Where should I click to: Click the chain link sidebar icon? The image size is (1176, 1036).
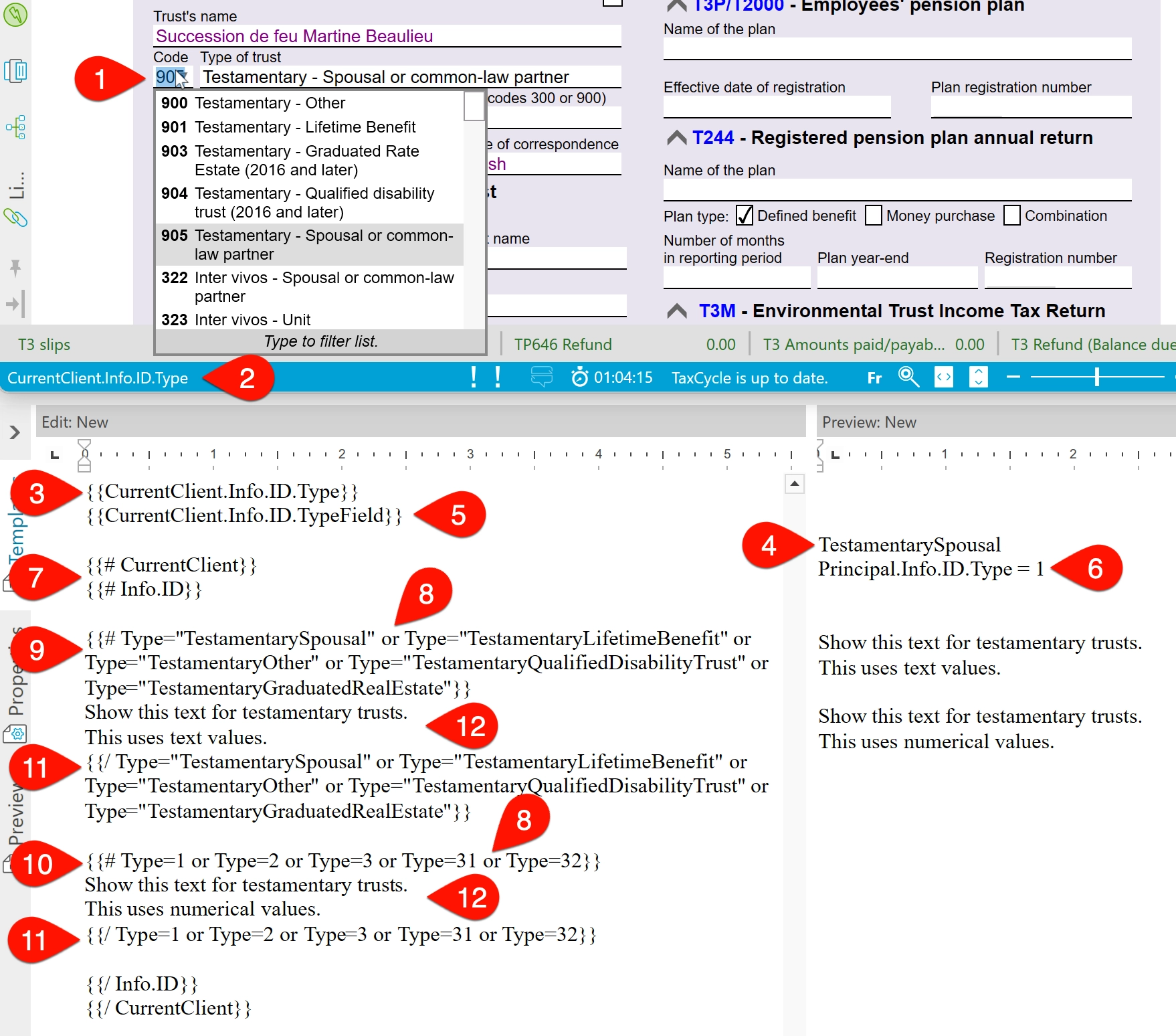tap(15, 218)
